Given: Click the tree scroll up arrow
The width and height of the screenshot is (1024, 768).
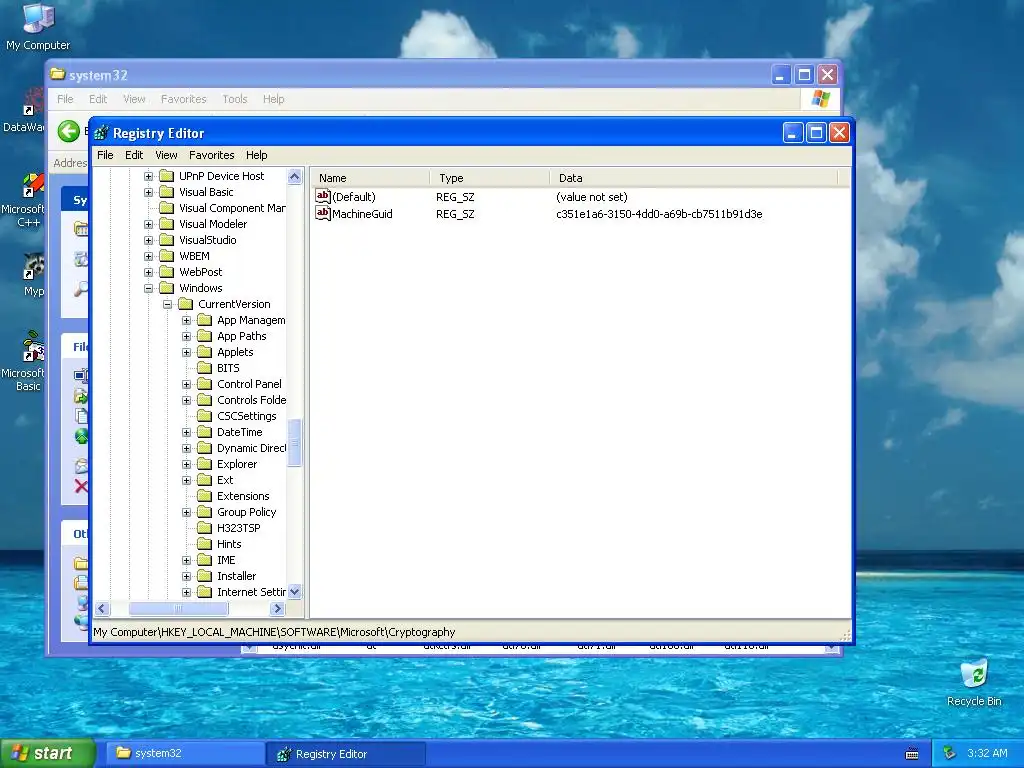Looking at the screenshot, I should click(x=295, y=176).
